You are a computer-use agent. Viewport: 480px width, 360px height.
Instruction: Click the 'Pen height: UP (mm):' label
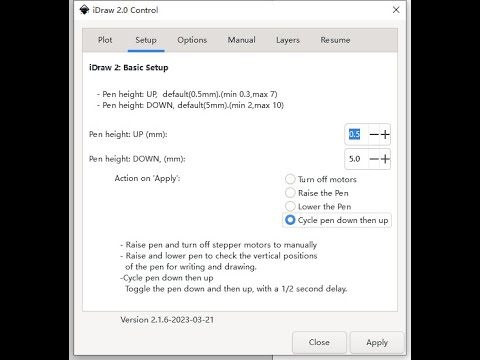point(128,134)
